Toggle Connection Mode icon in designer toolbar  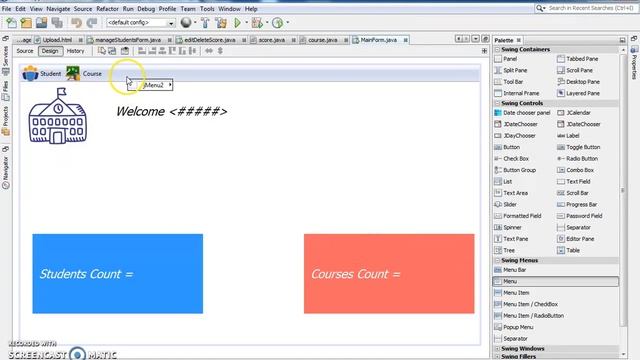point(112,51)
